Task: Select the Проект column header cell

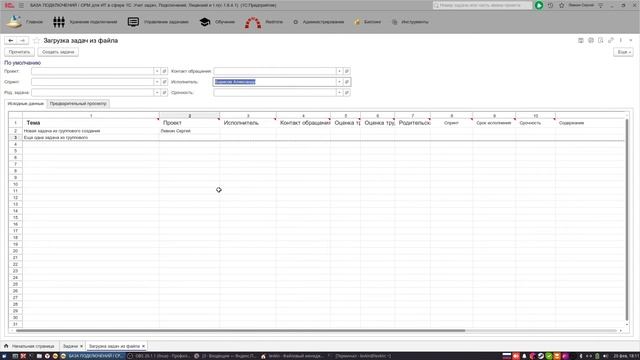Action: pos(189,123)
